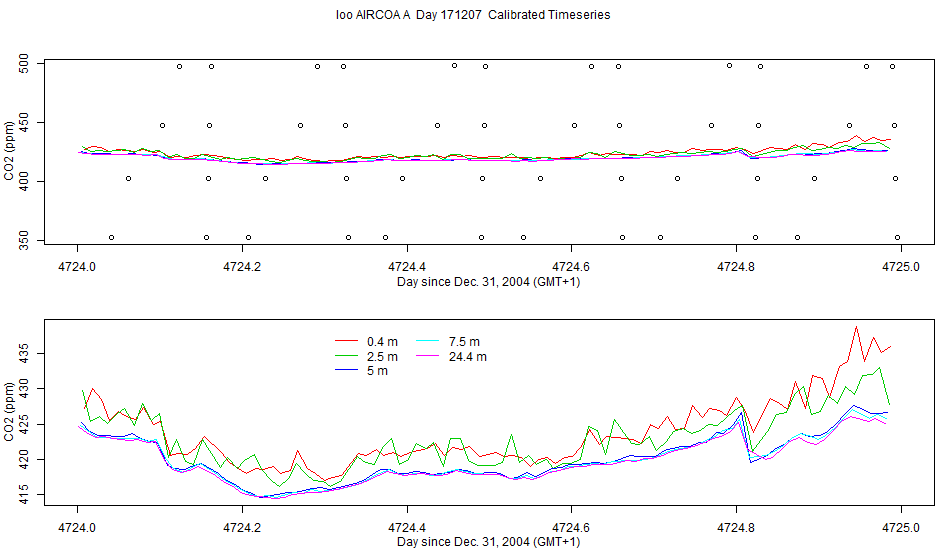
Task: Click the '500' y-axis tick label
Action: click(24, 64)
